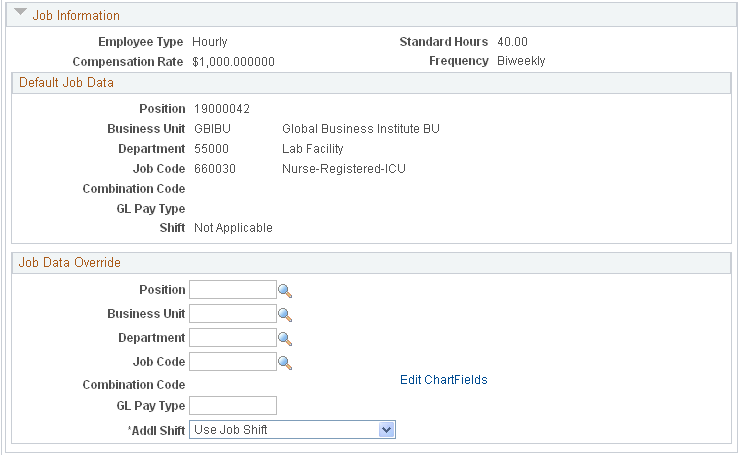Click the GL Pay Type input box
Screen dimensions: 744x455
pyautogui.click(x=232, y=406)
